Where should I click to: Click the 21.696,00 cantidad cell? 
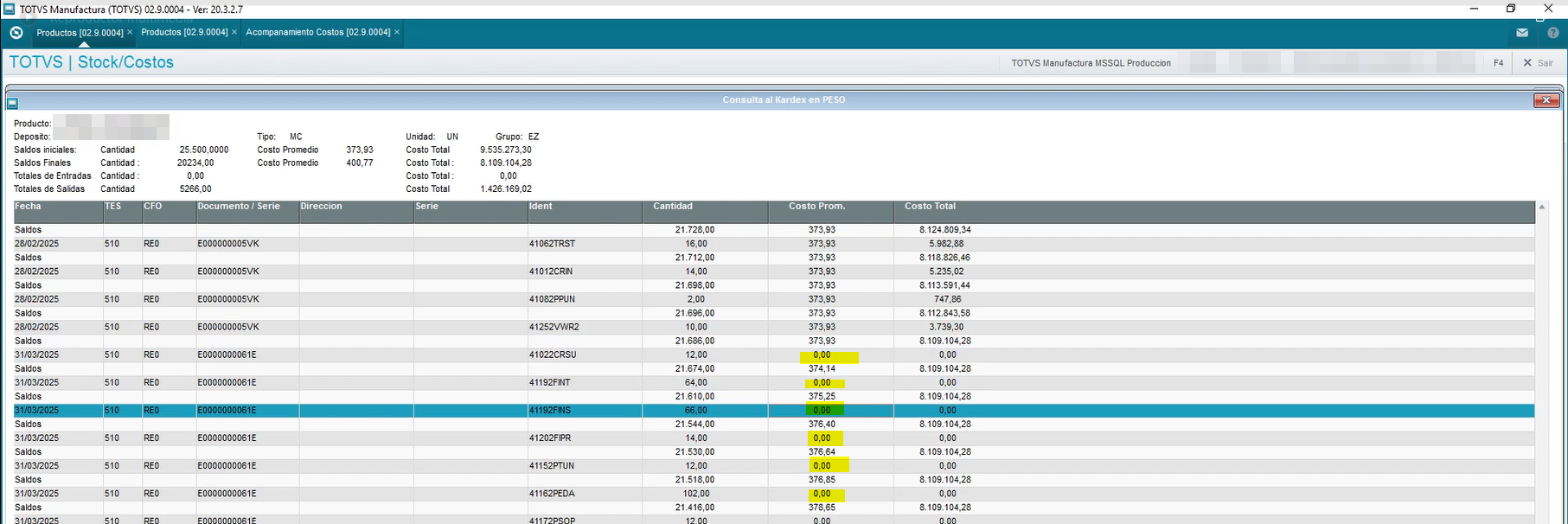click(694, 313)
